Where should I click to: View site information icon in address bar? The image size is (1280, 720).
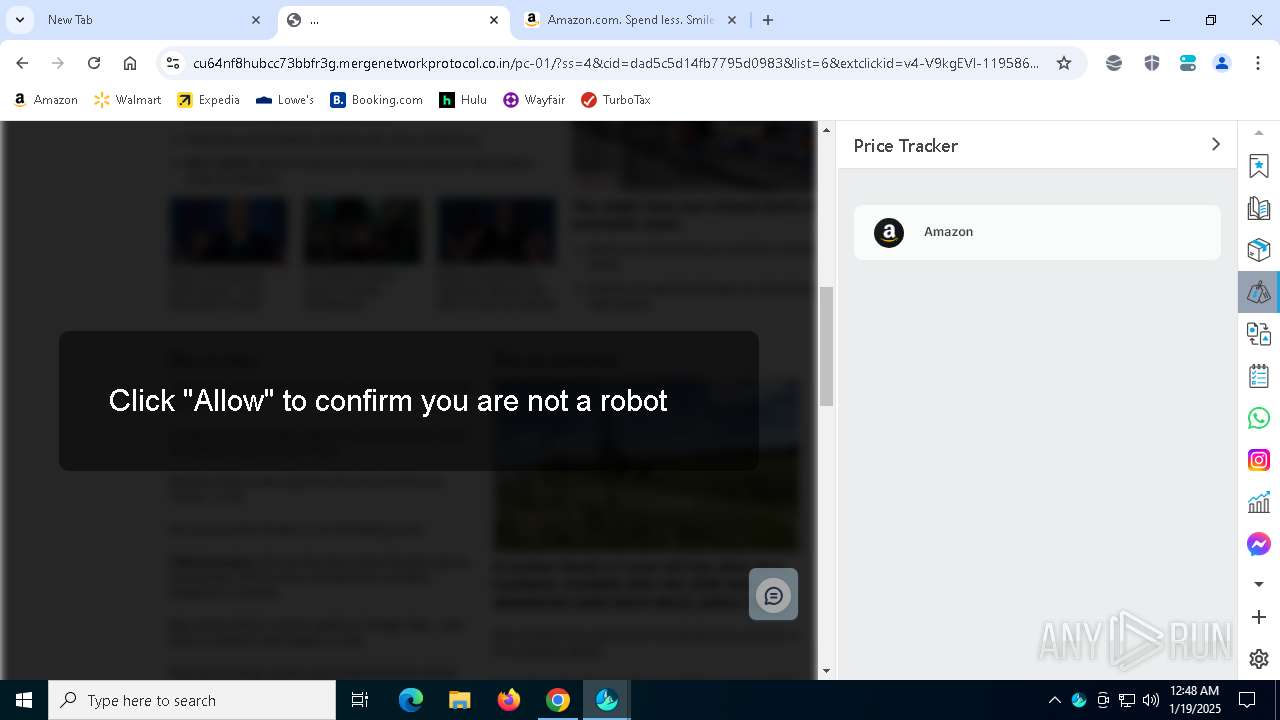(x=173, y=63)
